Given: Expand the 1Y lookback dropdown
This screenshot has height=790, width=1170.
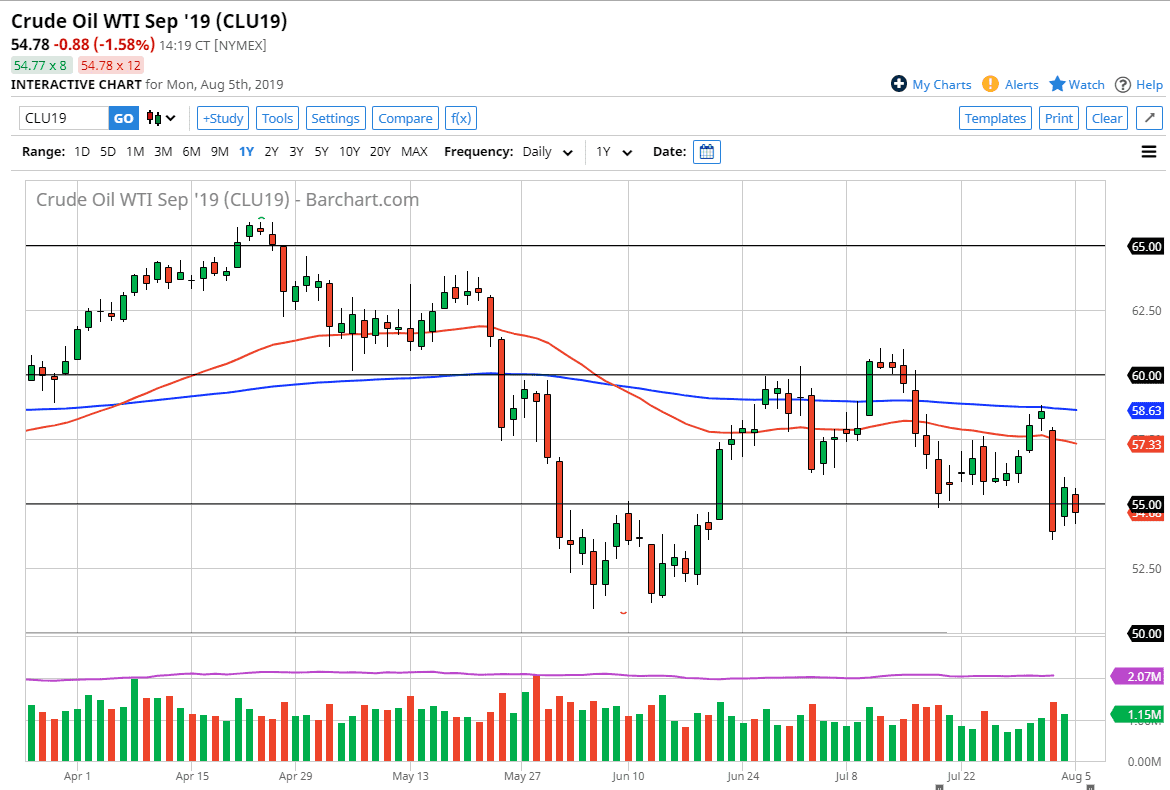Looking at the screenshot, I should [613, 152].
